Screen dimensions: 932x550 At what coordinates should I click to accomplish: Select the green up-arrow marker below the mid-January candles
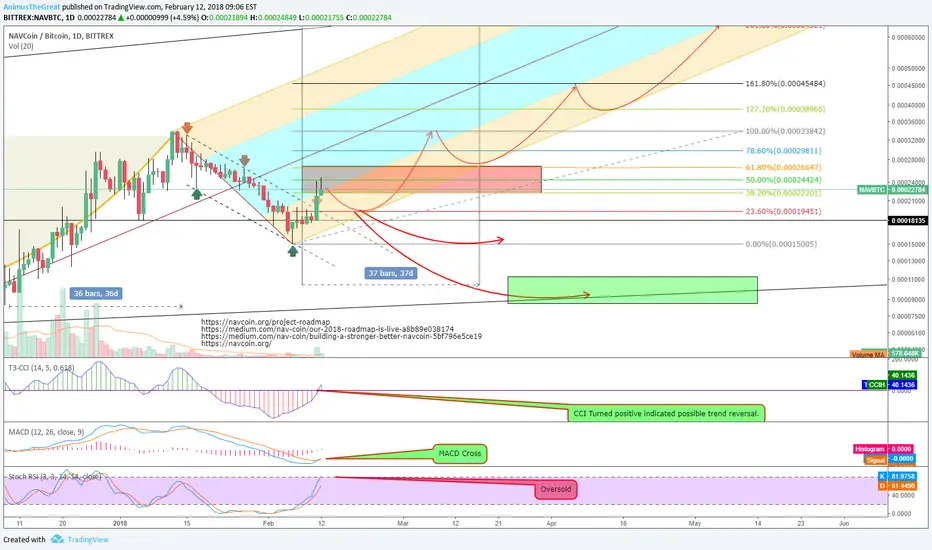pos(196,193)
